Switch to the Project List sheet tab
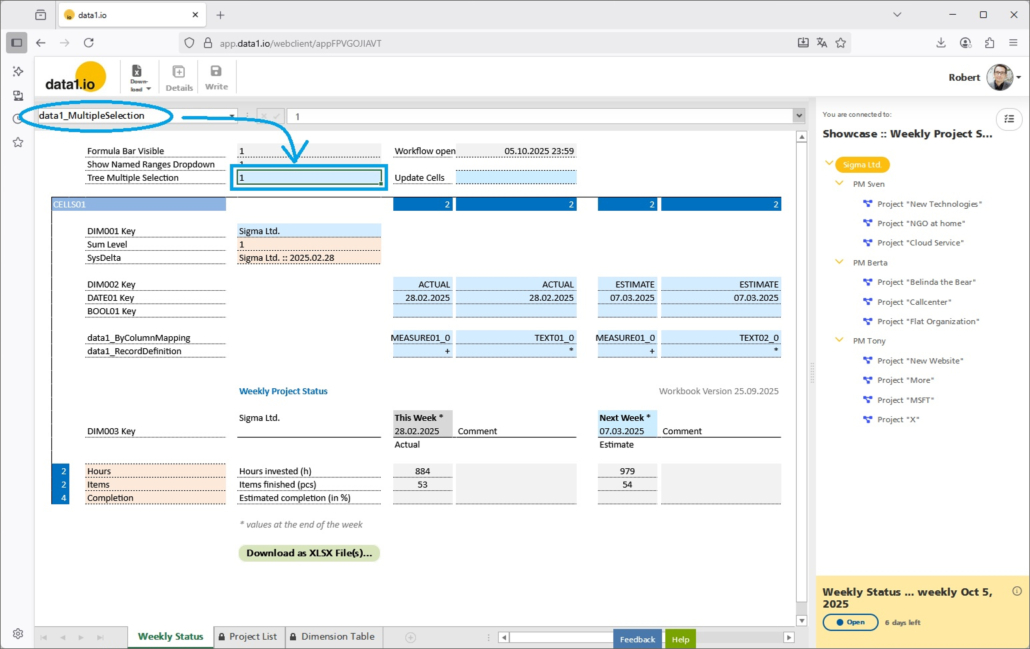Screen dimensions: 1030x649 tap(246, 636)
